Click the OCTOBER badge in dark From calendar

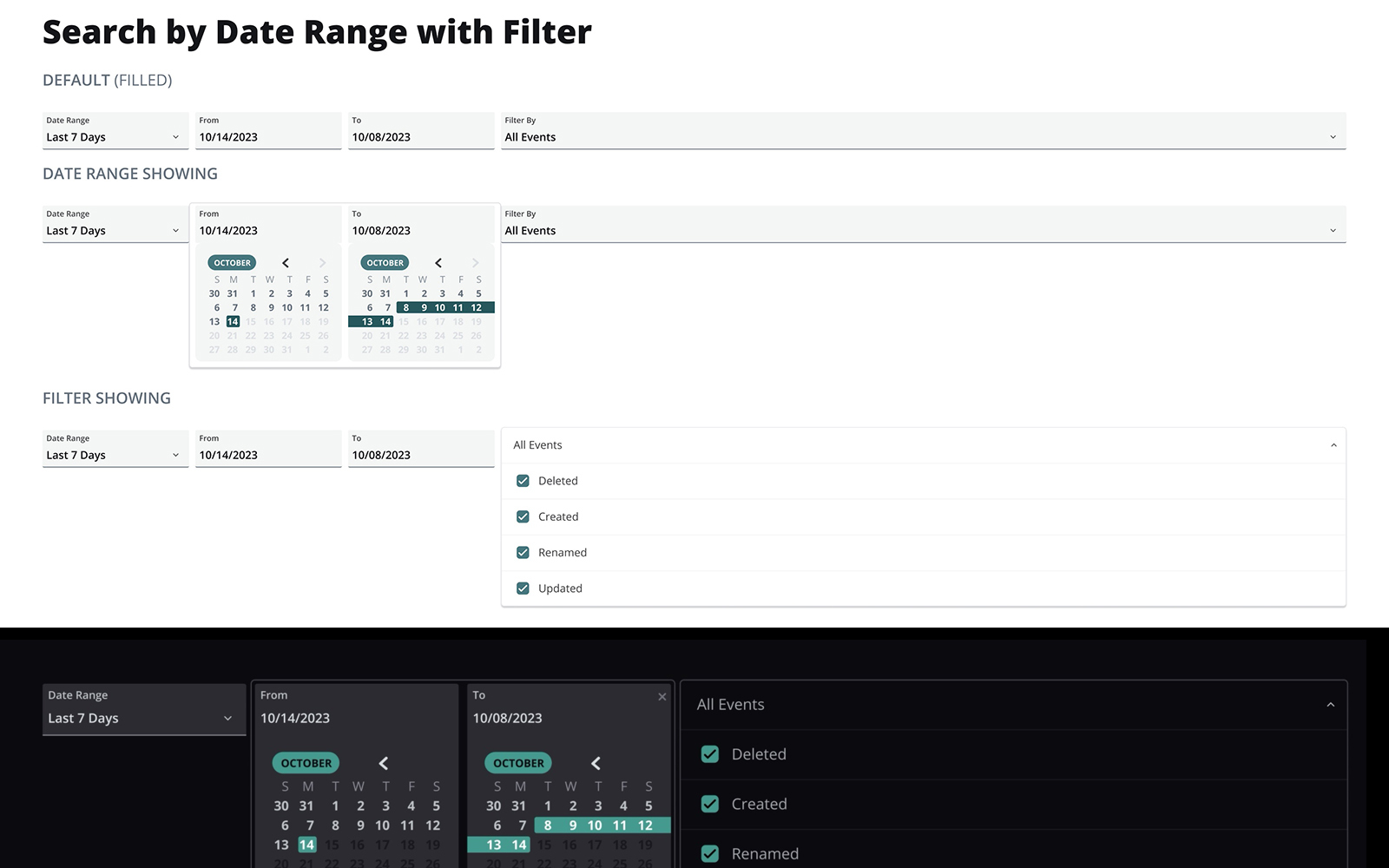tap(306, 763)
